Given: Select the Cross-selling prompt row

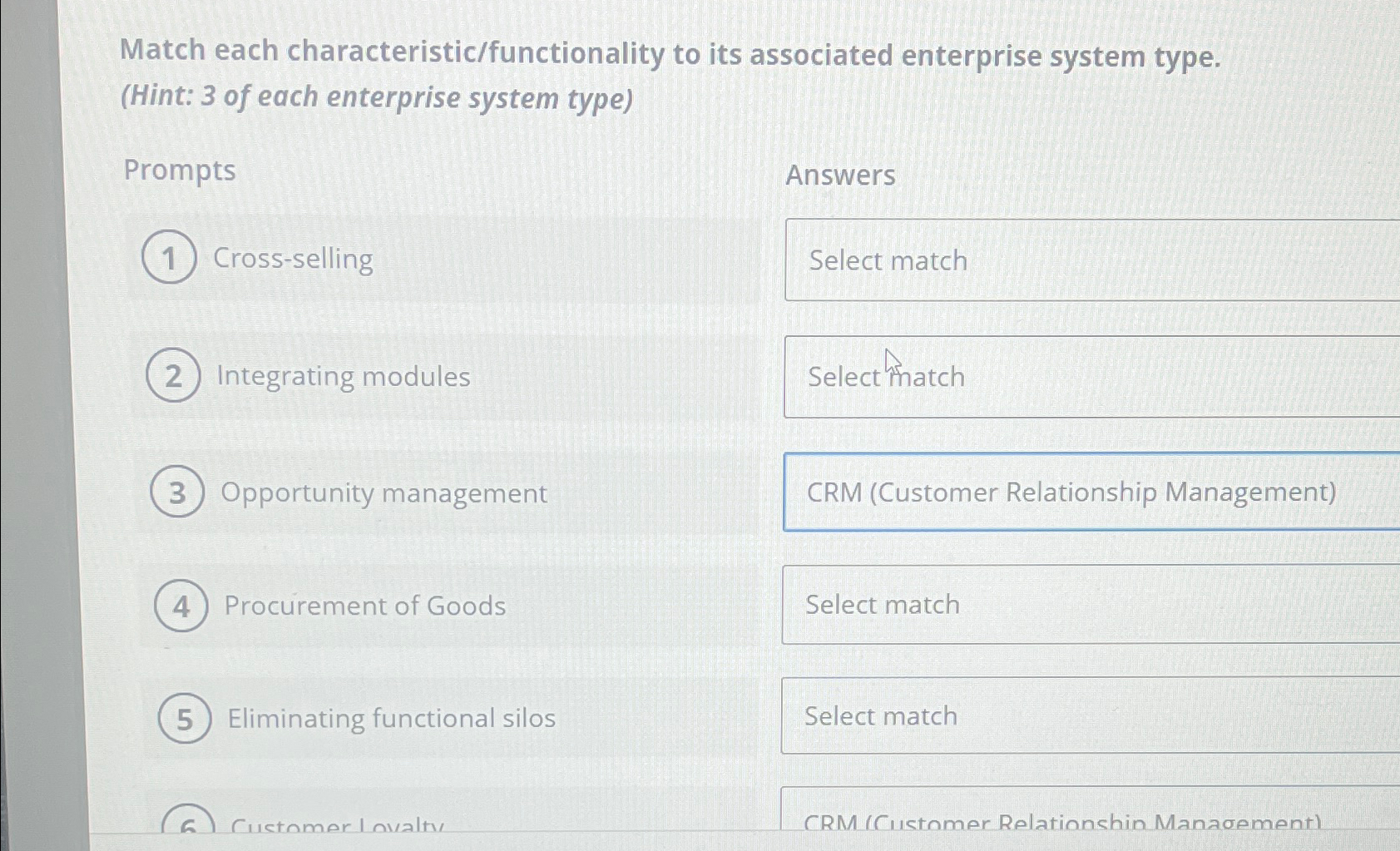Looking at the screenshot, I should click(x=416, y=259).
